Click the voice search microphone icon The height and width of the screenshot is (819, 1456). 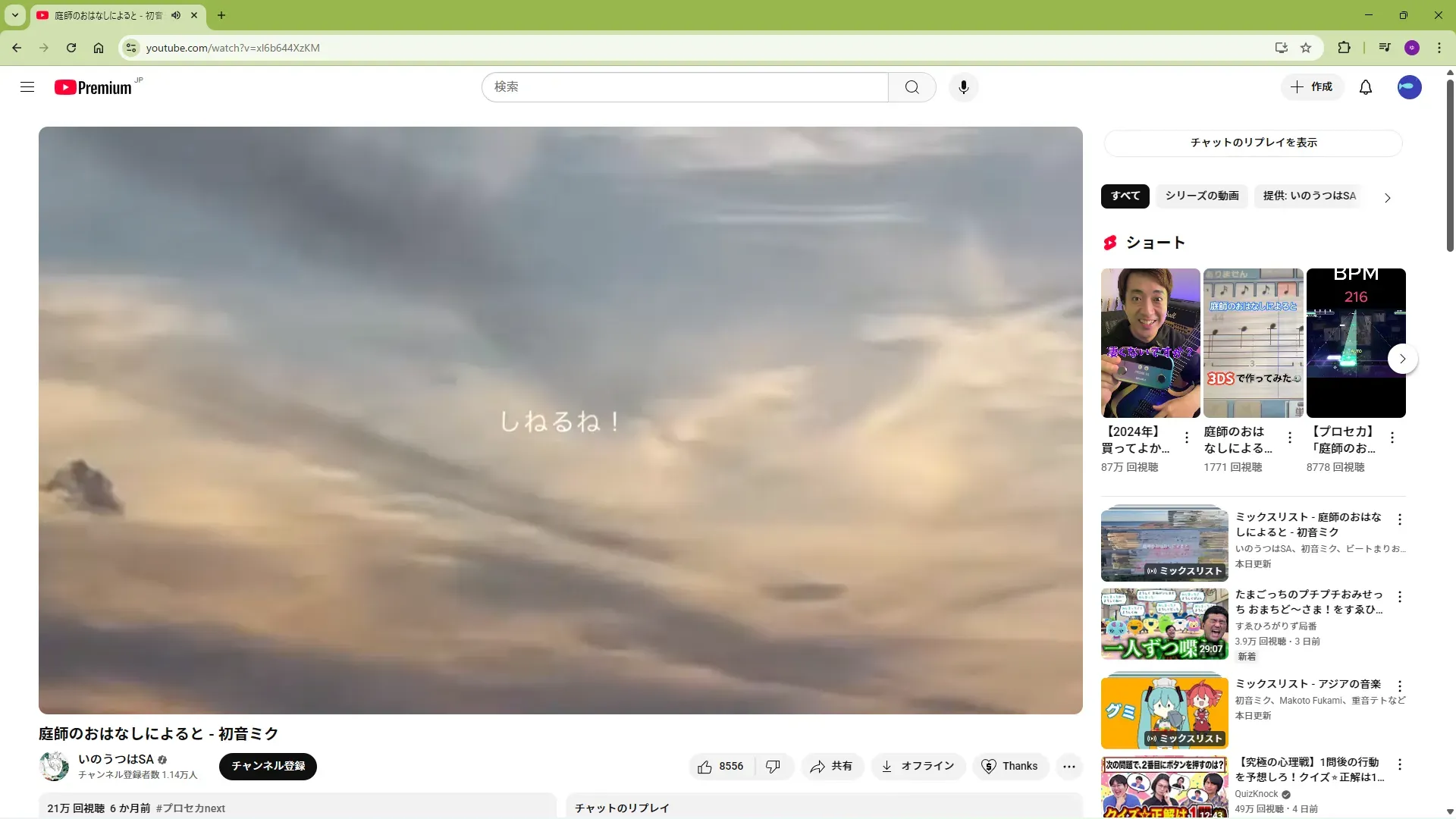(963, 87)
